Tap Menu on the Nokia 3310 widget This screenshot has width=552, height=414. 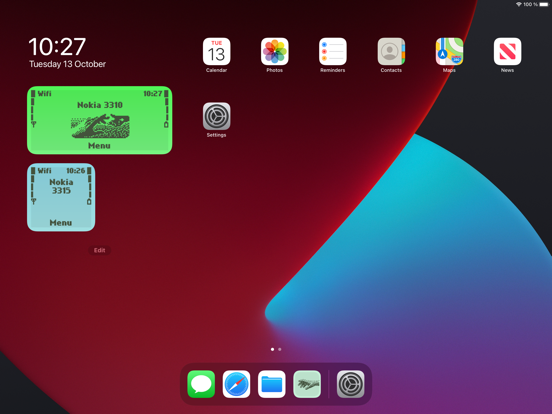[x=99, y=146]
